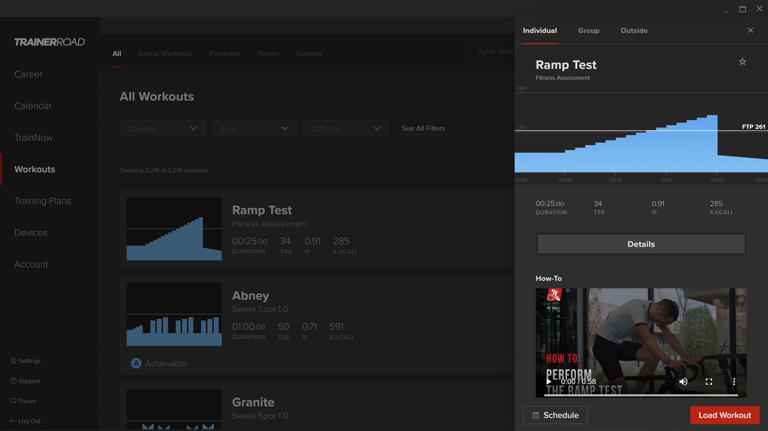
Task: Open Workouts in the sidebar
Action: coord(34,169)
